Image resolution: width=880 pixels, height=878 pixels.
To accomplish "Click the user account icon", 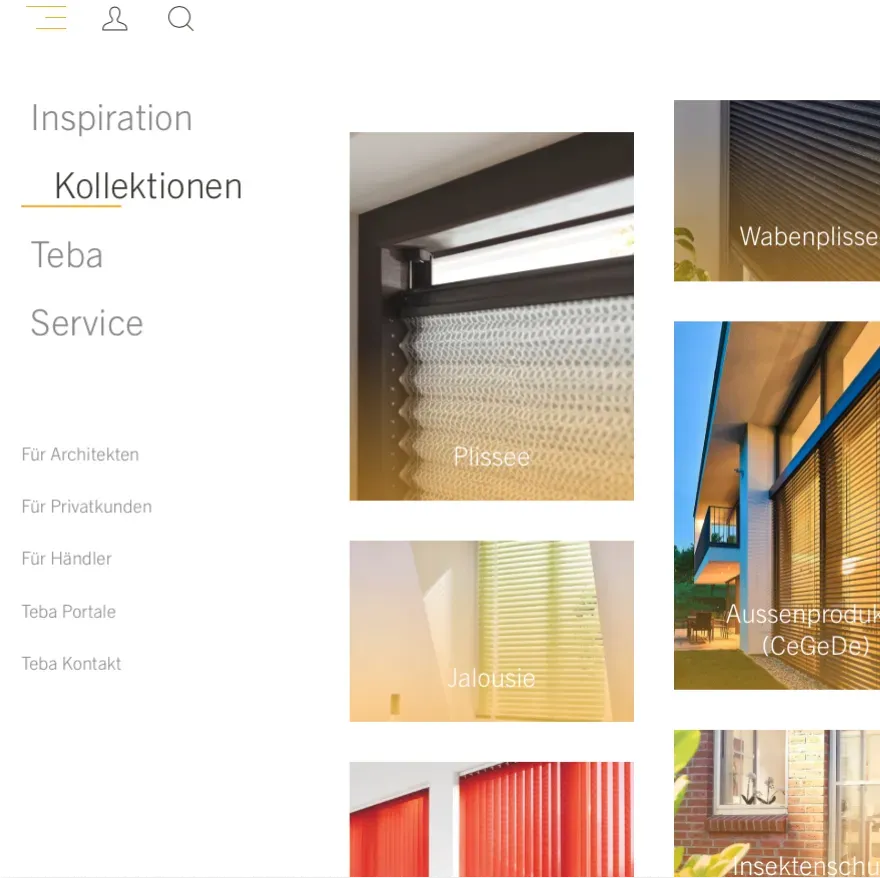I will point(114,19).
